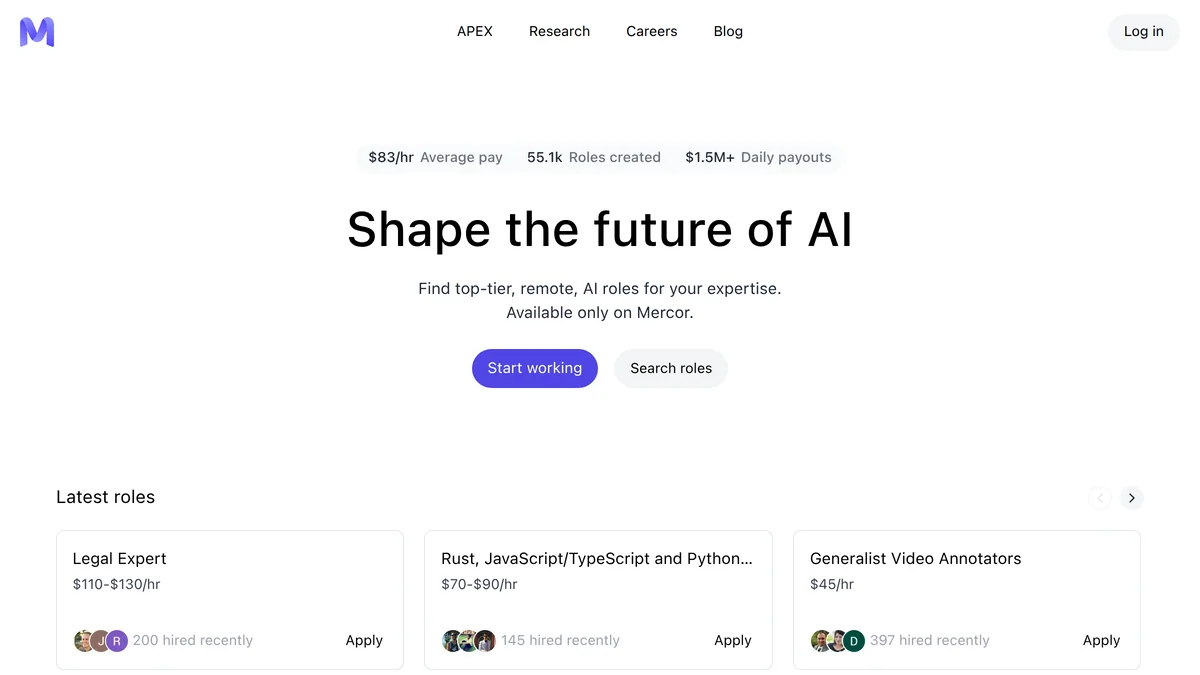Apply to the Legal Expert role
Image resolution: width=1200 pixels, height=675 pixels.
click(x=364, y=640)
